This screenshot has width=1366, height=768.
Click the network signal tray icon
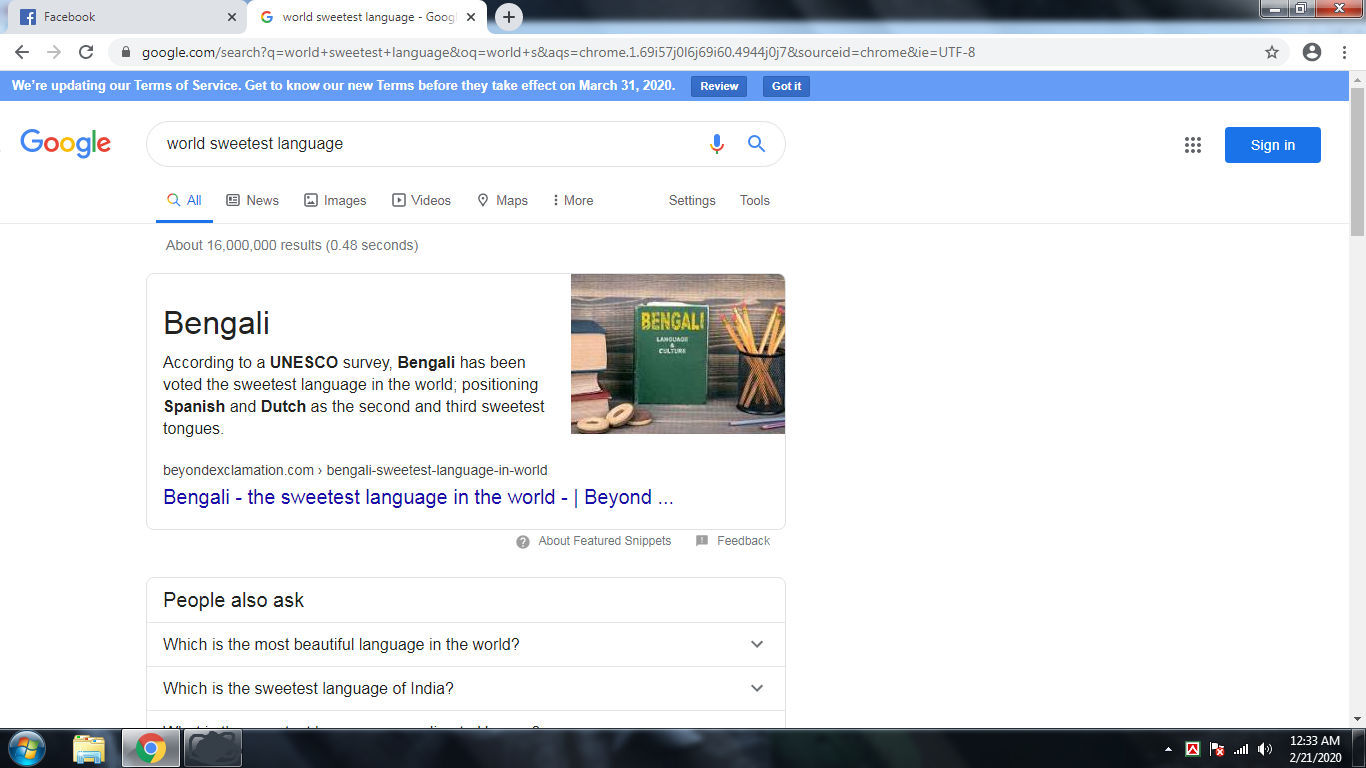tap(1241, 749)
